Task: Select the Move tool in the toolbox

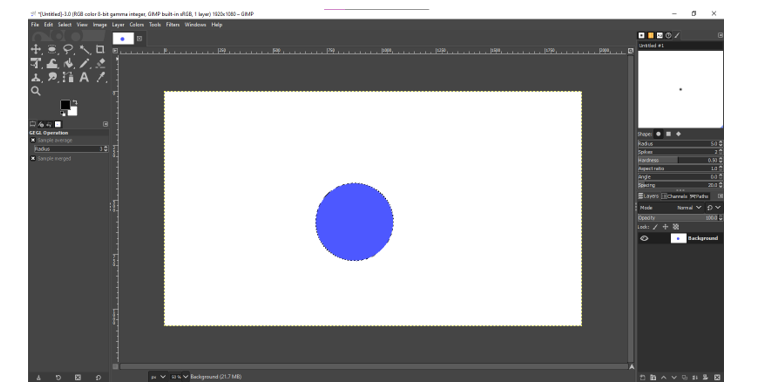Action: pos(36,49)
